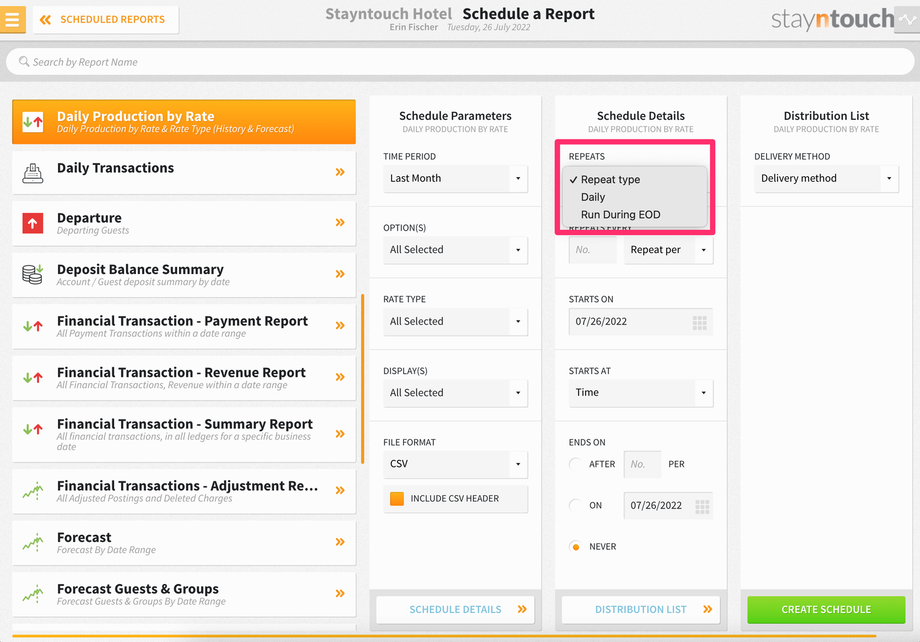Image resolution: width=920 pixels, height=642 pixels.
Task: Go back to Scheduled Reports
Action: pos(106,19)
